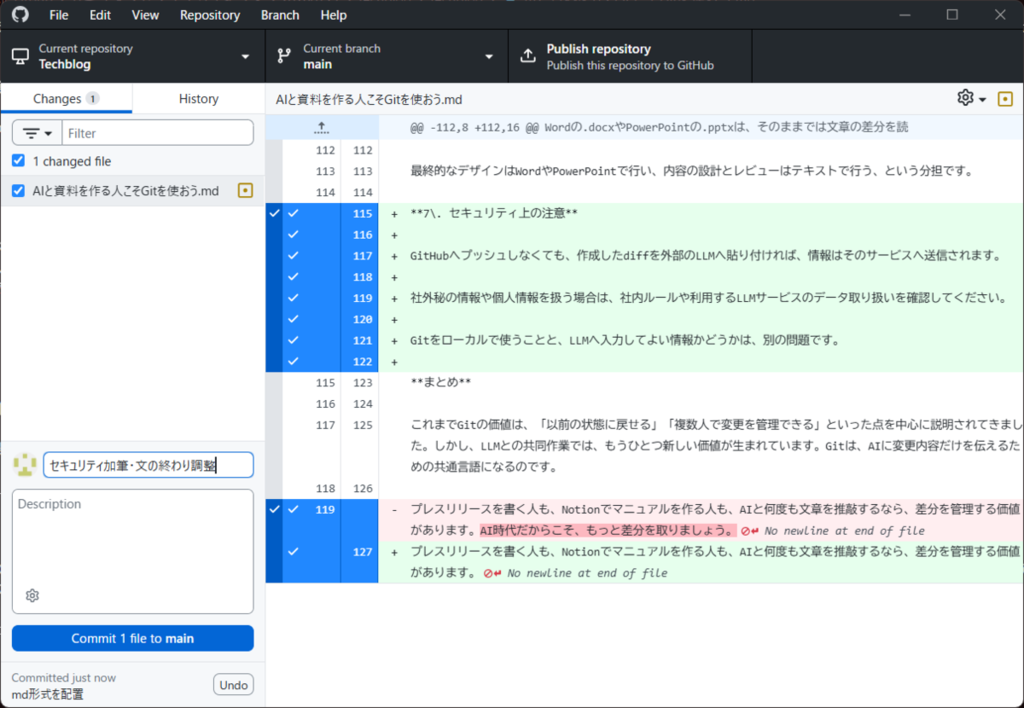Image resolution: width=1024 pixels, height=708 pixels.
Task: Click the commit author avatar
Action: 25,465
